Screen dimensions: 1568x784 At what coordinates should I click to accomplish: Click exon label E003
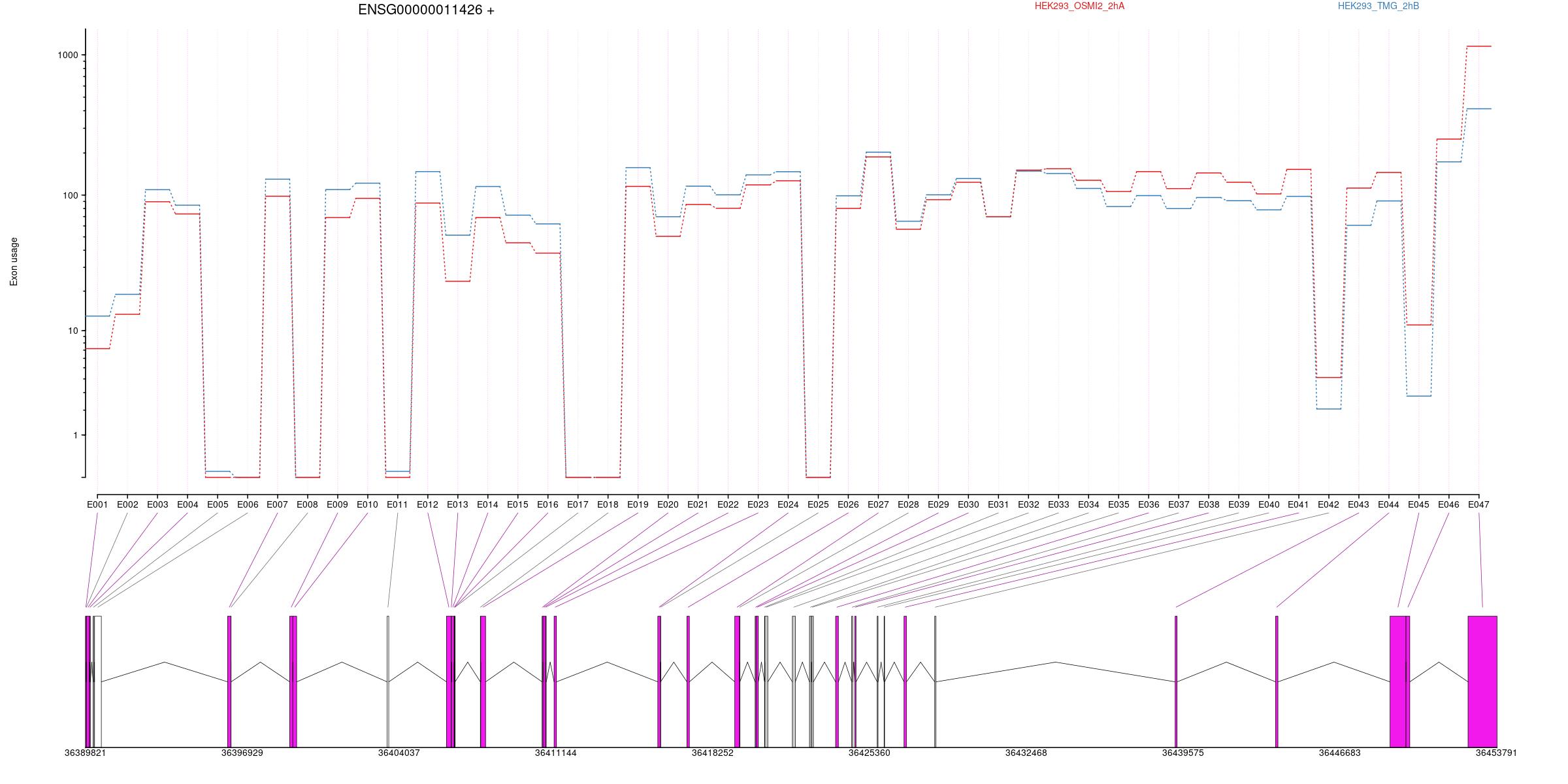tap(157, 504)
